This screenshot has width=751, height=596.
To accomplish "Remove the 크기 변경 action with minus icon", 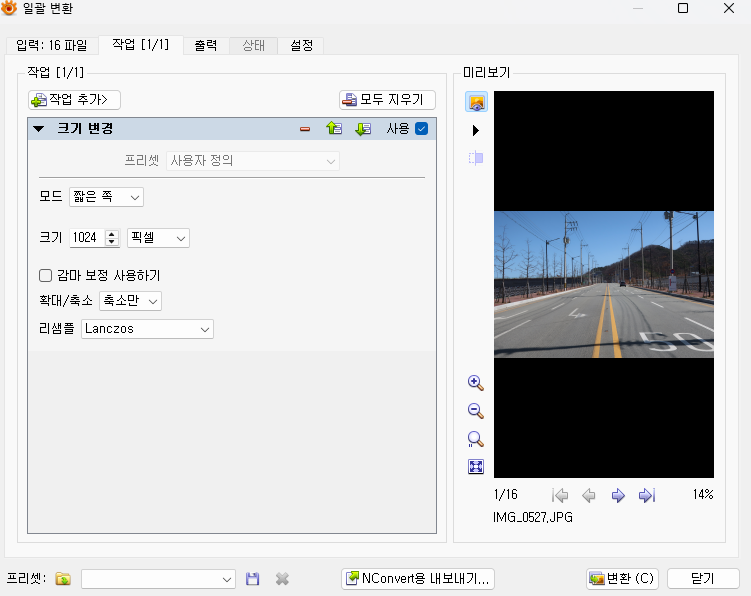I will [305, 129].
